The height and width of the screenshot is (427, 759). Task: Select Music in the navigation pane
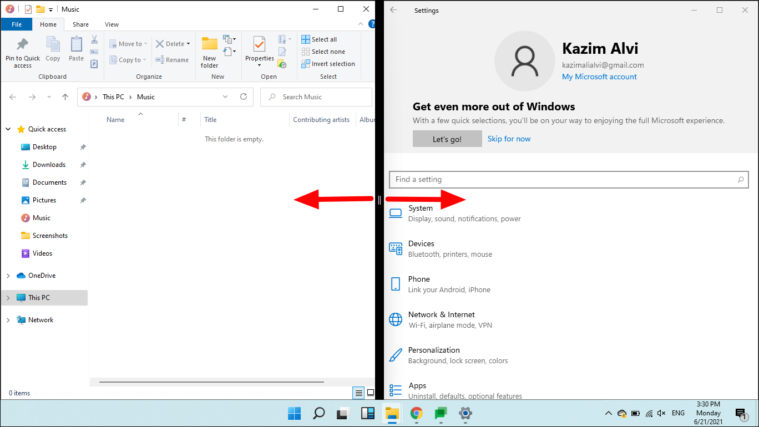41,218
